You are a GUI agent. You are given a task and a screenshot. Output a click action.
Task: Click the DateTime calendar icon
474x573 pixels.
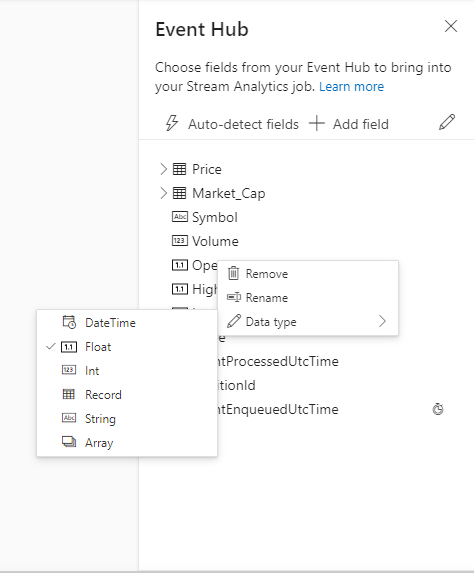tap(69, 322)
